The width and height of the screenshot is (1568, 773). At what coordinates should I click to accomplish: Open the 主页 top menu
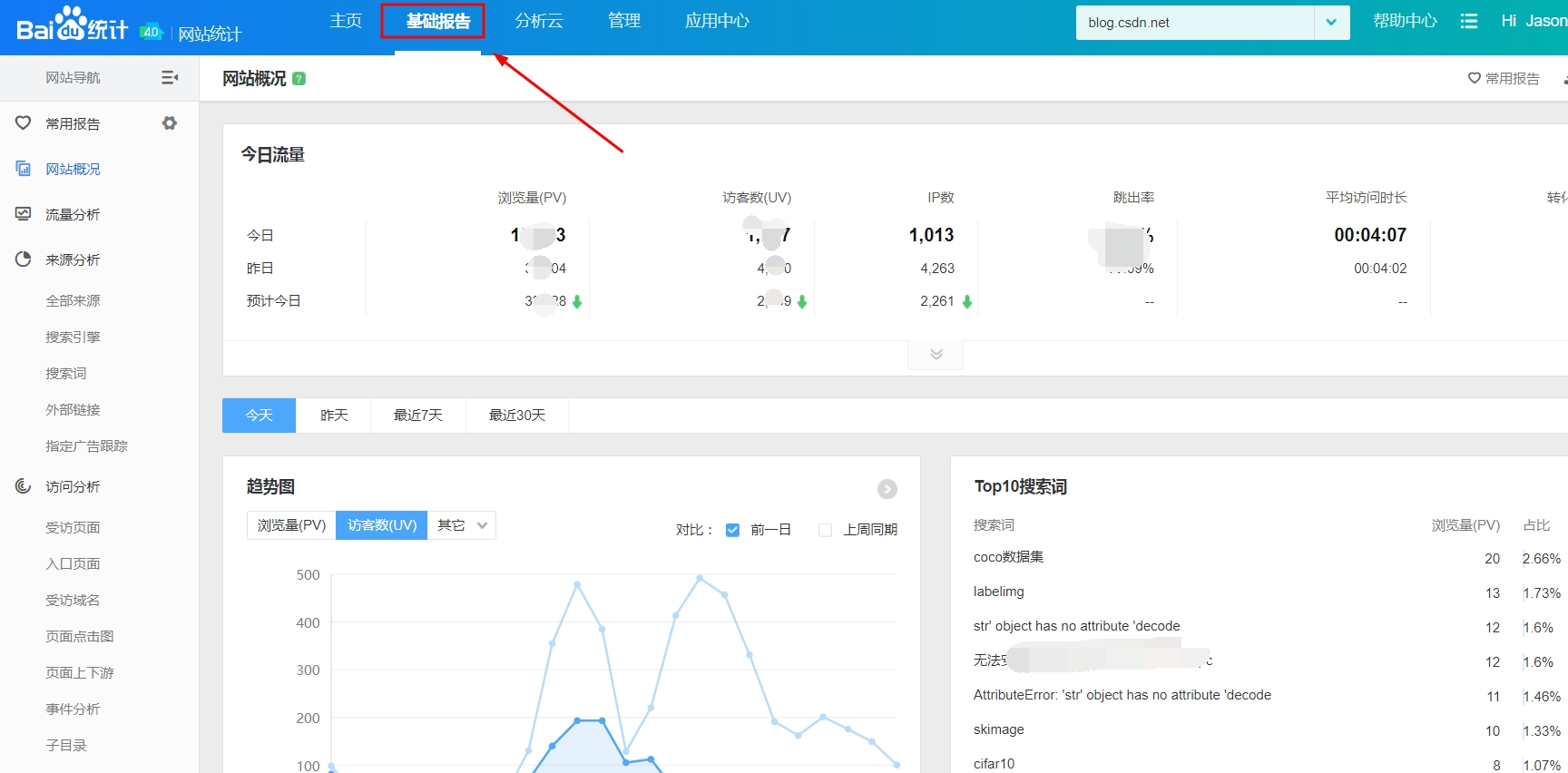(346, 21)
